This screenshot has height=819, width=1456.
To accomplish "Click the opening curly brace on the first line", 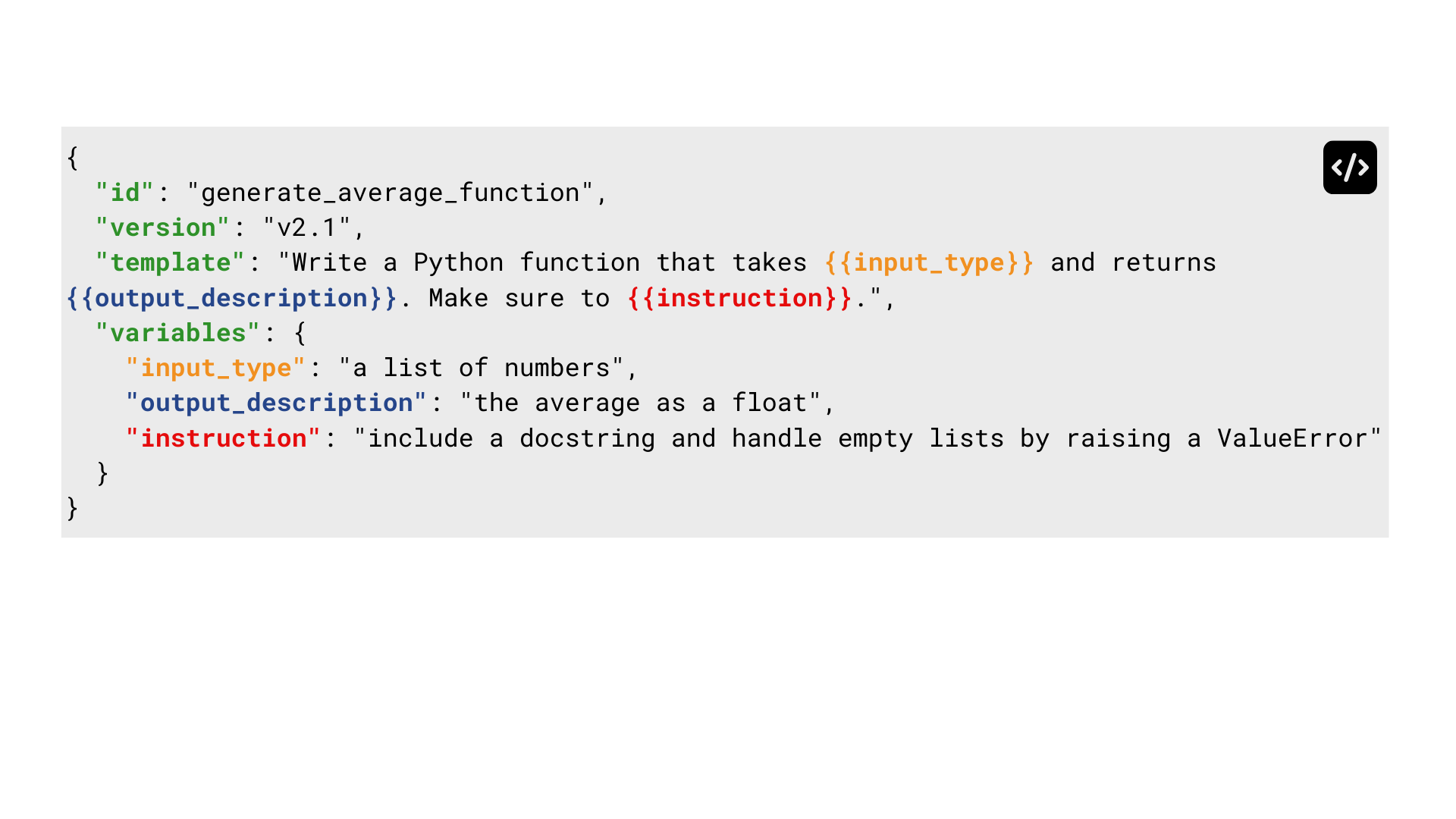I will click(x=73, y=158).
